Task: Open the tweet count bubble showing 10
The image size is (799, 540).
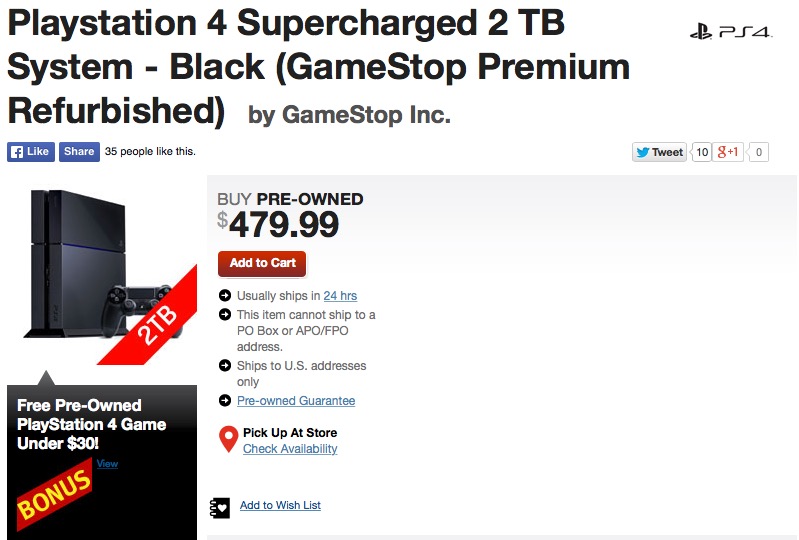Action: pyautogui.click(x=702, y=152)
